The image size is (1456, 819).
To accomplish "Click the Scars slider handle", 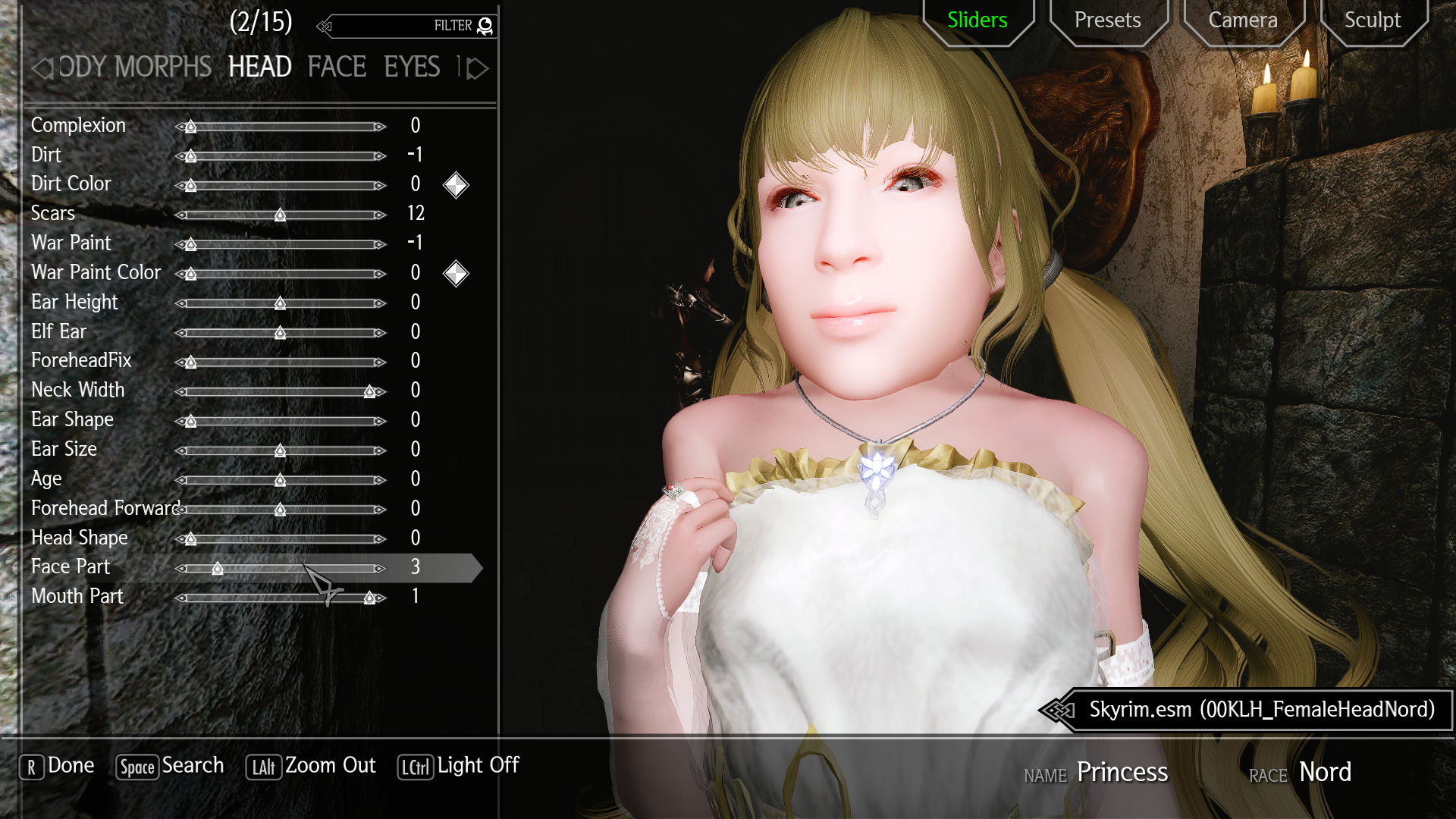I will [x=281, y=215].
